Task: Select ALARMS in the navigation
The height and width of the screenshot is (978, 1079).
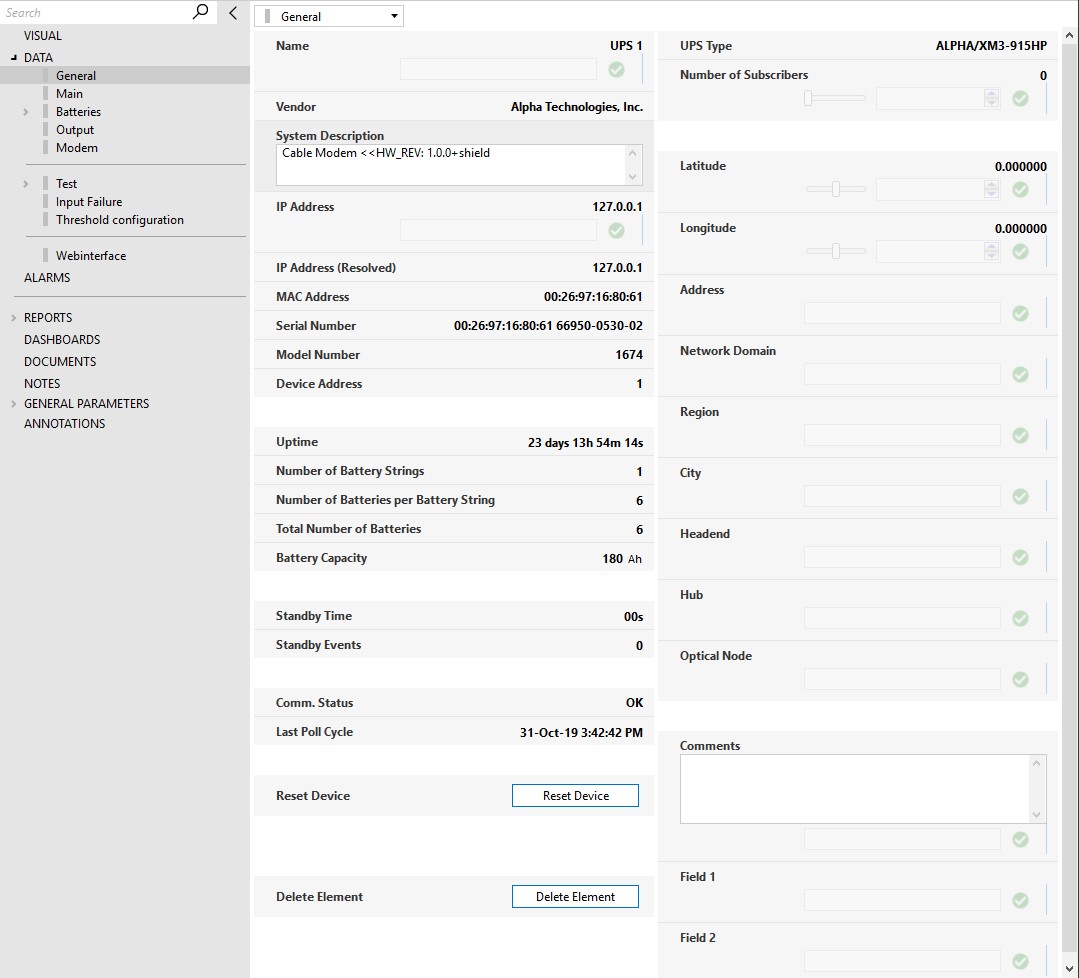Action: 47,277
